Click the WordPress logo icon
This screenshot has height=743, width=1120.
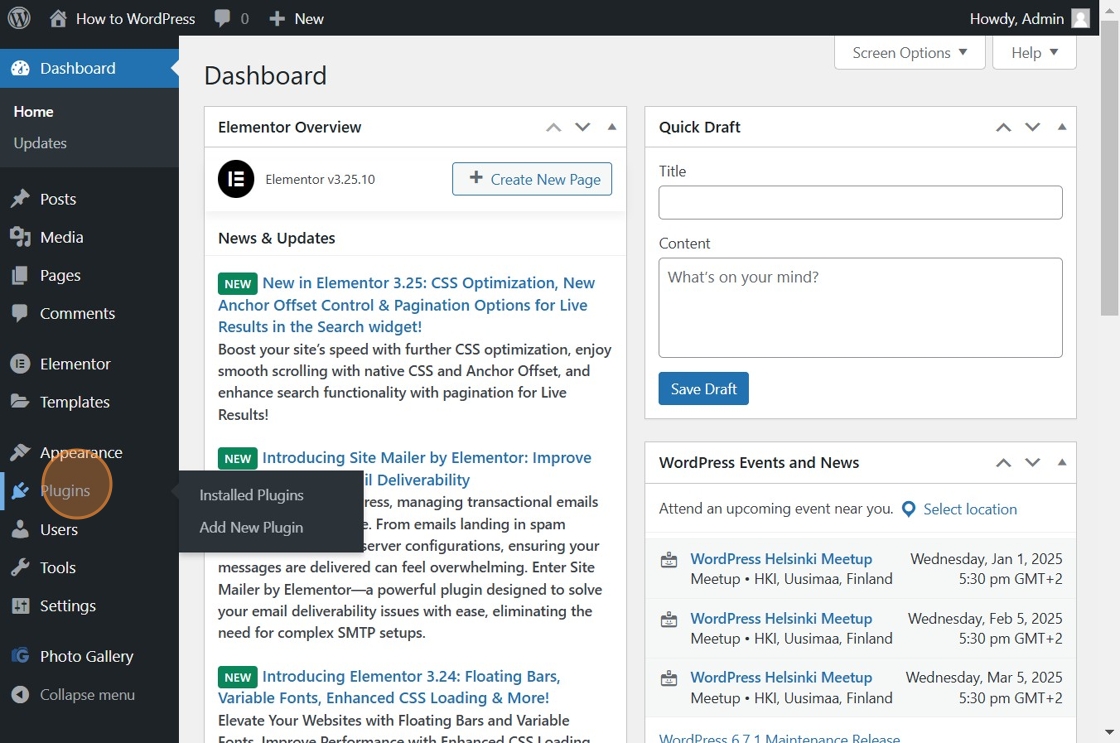pyautogui.click(x=19, y=18)
